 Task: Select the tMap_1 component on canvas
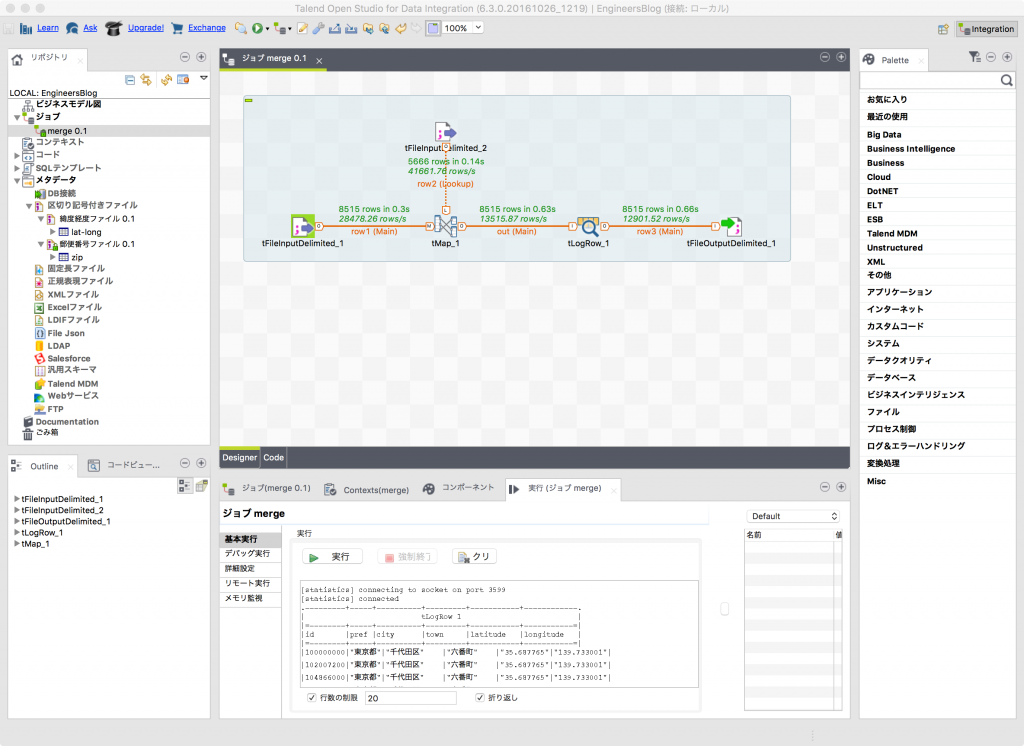[445, 227]
